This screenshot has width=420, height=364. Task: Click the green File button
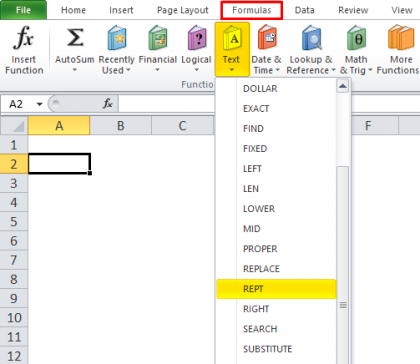[x=23, y=10]
